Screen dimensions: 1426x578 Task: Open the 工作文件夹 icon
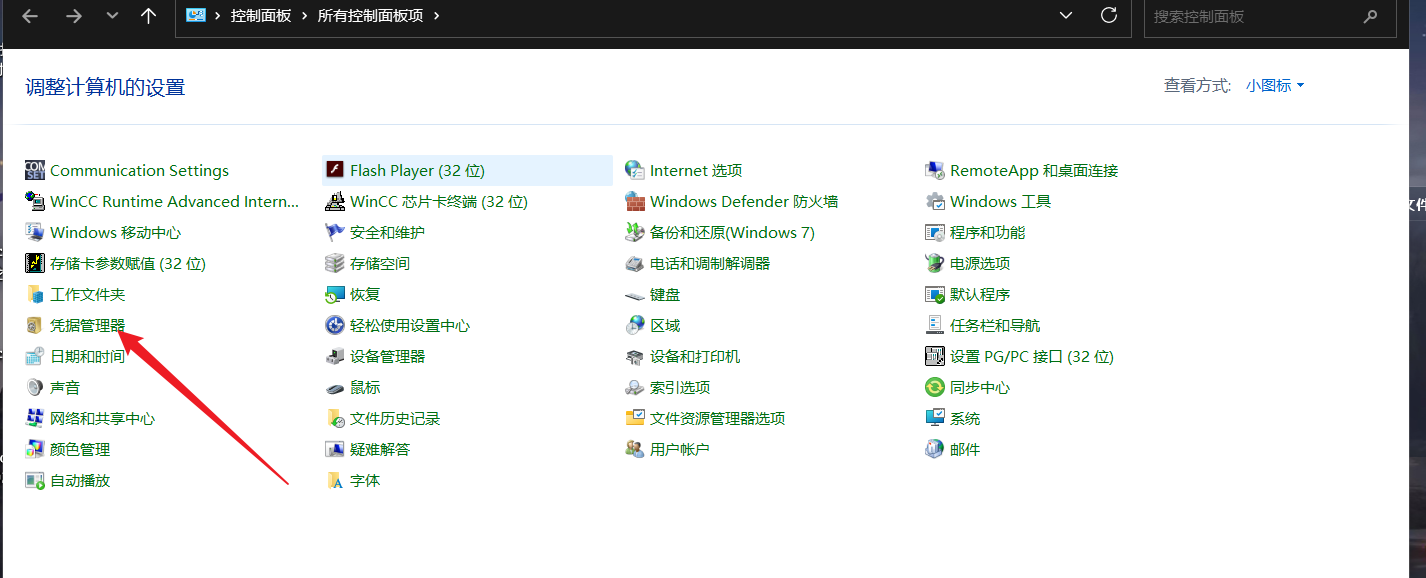click(35, 294)
